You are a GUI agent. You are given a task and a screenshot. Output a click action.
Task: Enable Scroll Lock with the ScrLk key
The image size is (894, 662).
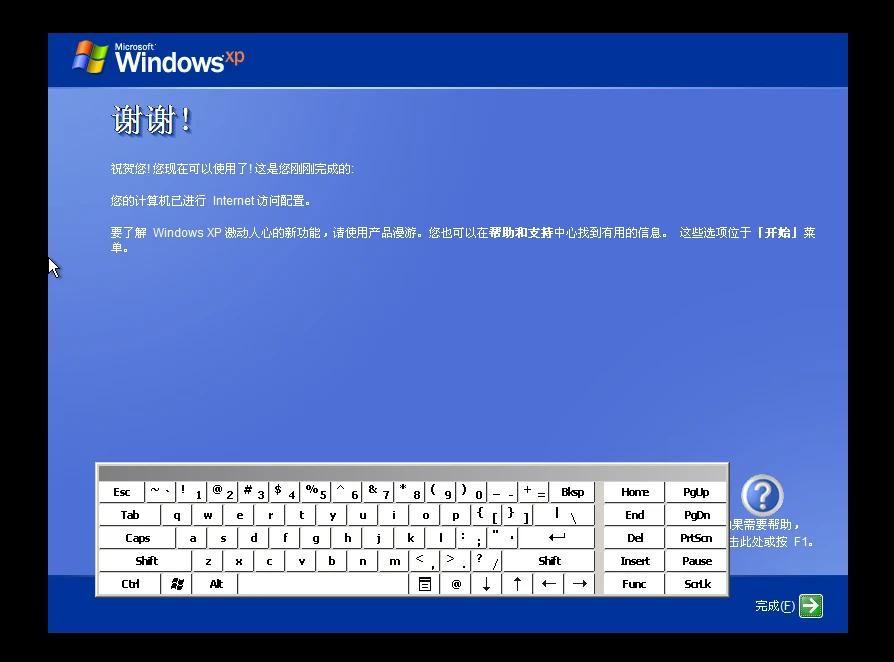[695, 583]
